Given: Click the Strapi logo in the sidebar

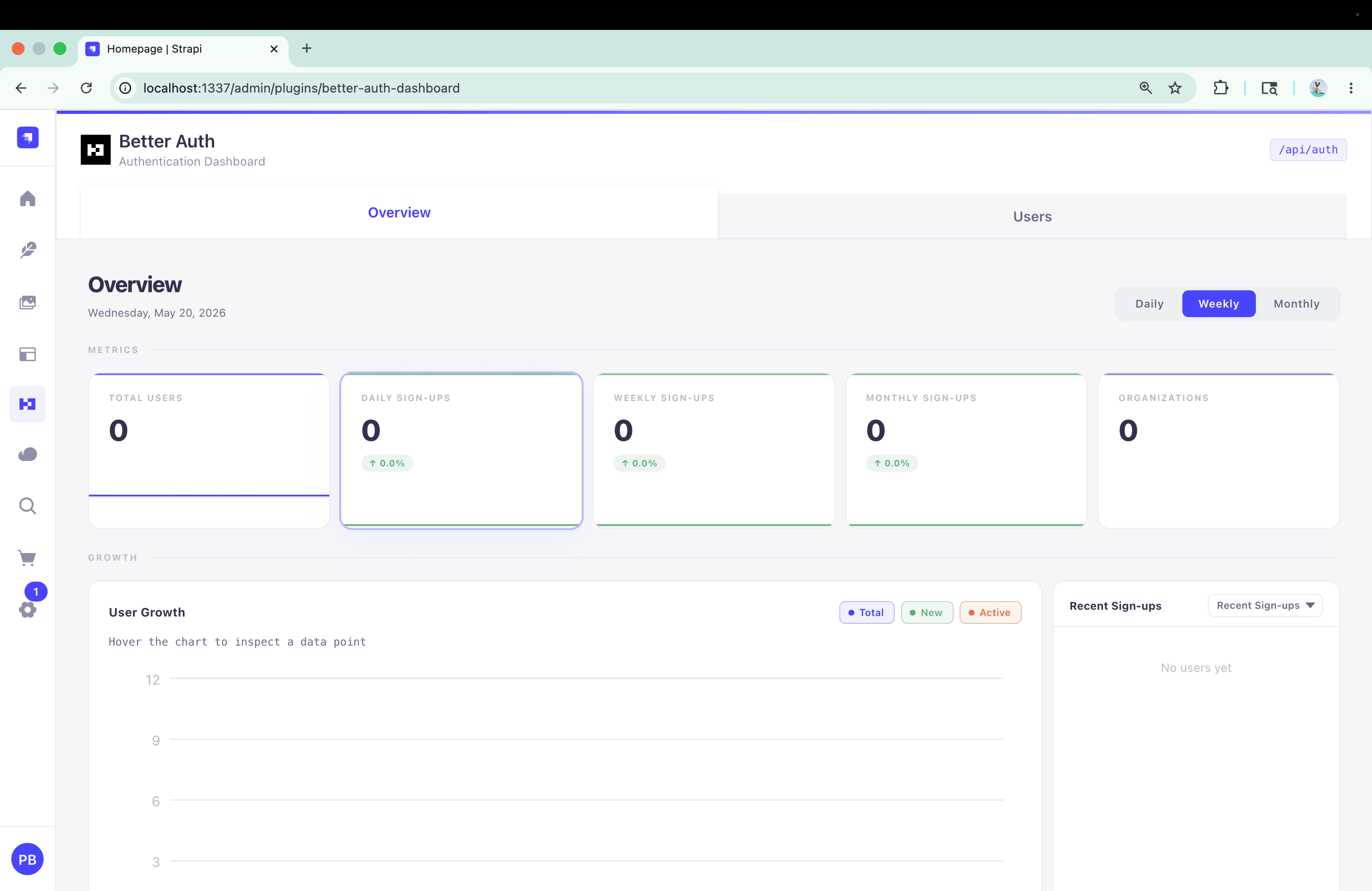Looking at the screenshot, I should [x=28, y=138].
